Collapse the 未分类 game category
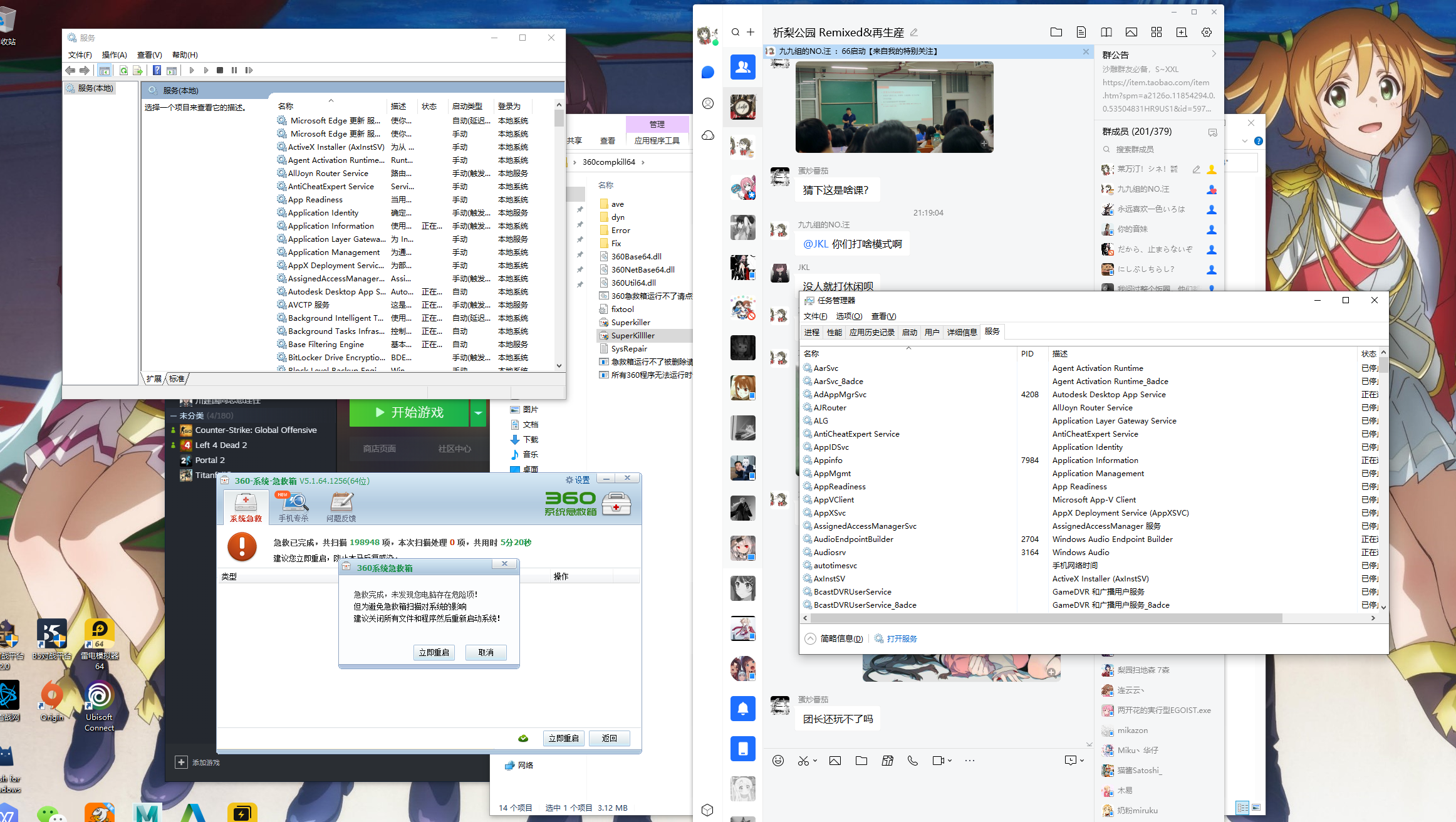 click(x=174, y=415)
